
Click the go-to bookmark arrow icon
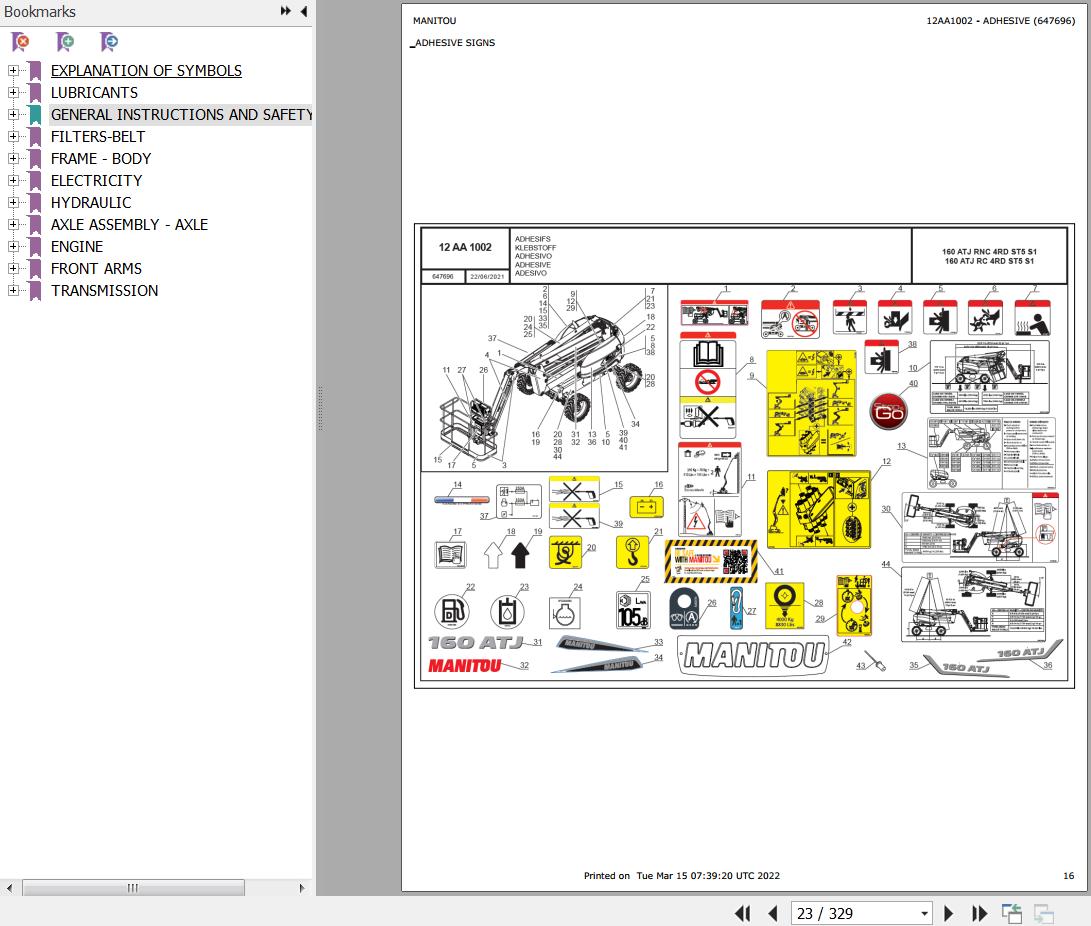tap(109, 42)
